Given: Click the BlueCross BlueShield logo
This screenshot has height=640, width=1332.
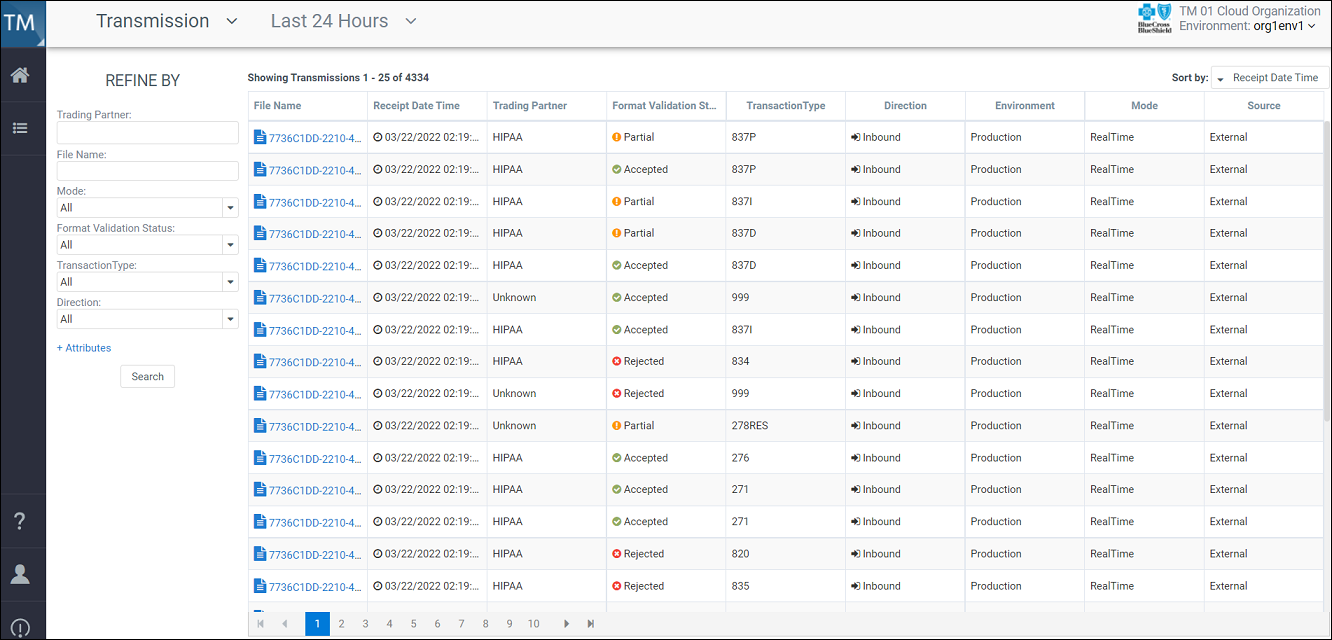Looking at the screenshot, I should pos(1155,17).
